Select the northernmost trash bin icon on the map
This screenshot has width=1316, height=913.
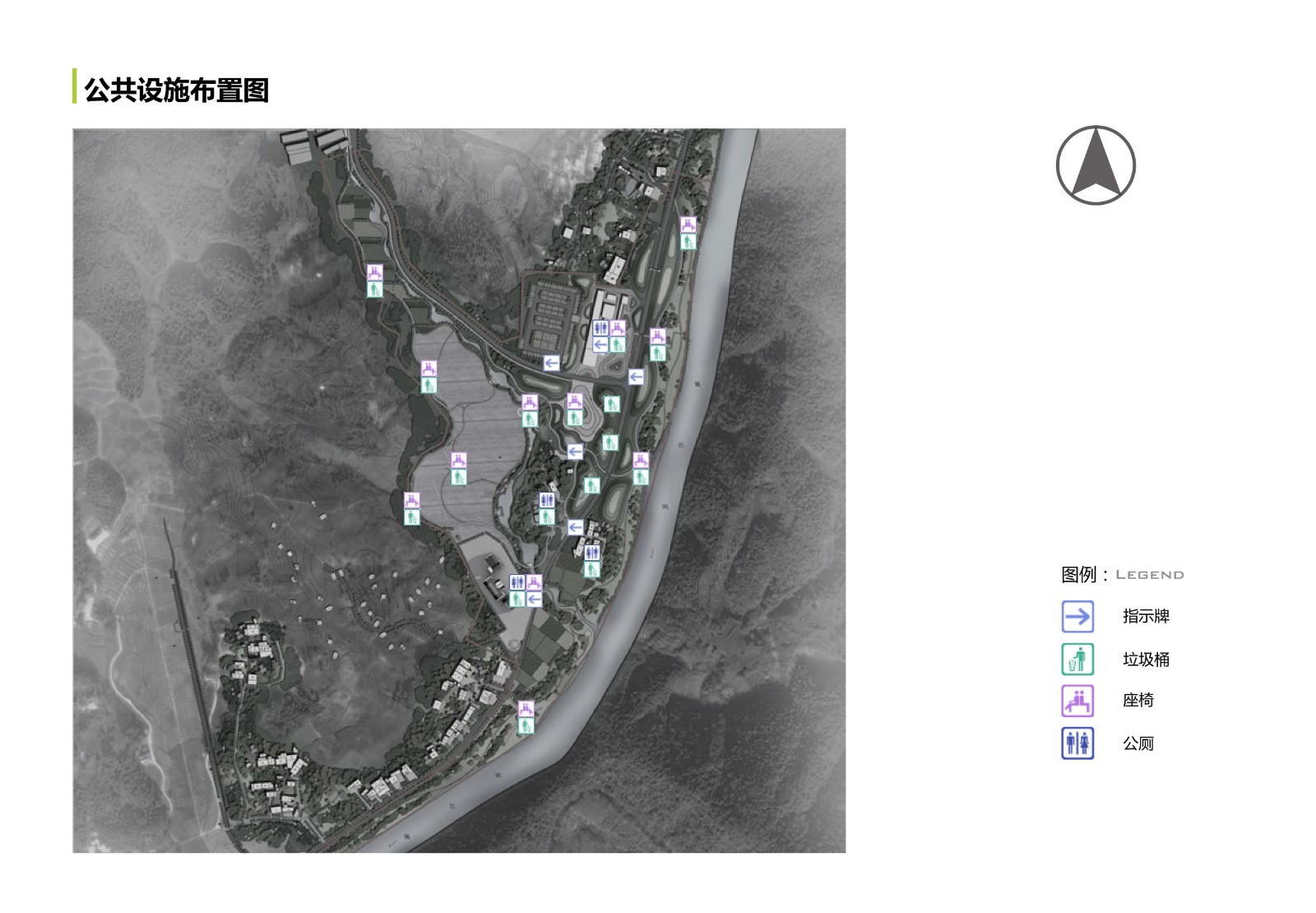pyautogui.click(x=688, y=242)
